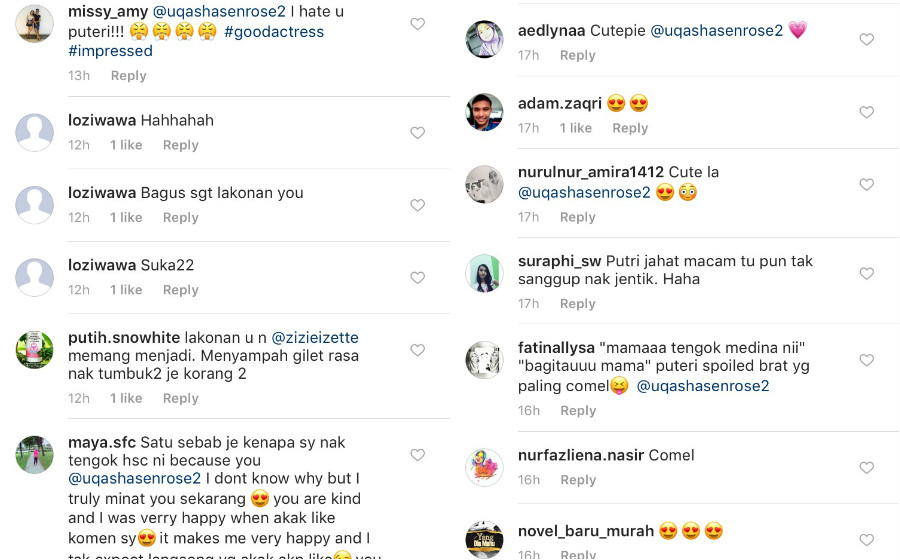Screen dimensions: 900x560
Task: Heart the nurfazliena.nasir Comel comment
Action: click(x=866, y=468)
